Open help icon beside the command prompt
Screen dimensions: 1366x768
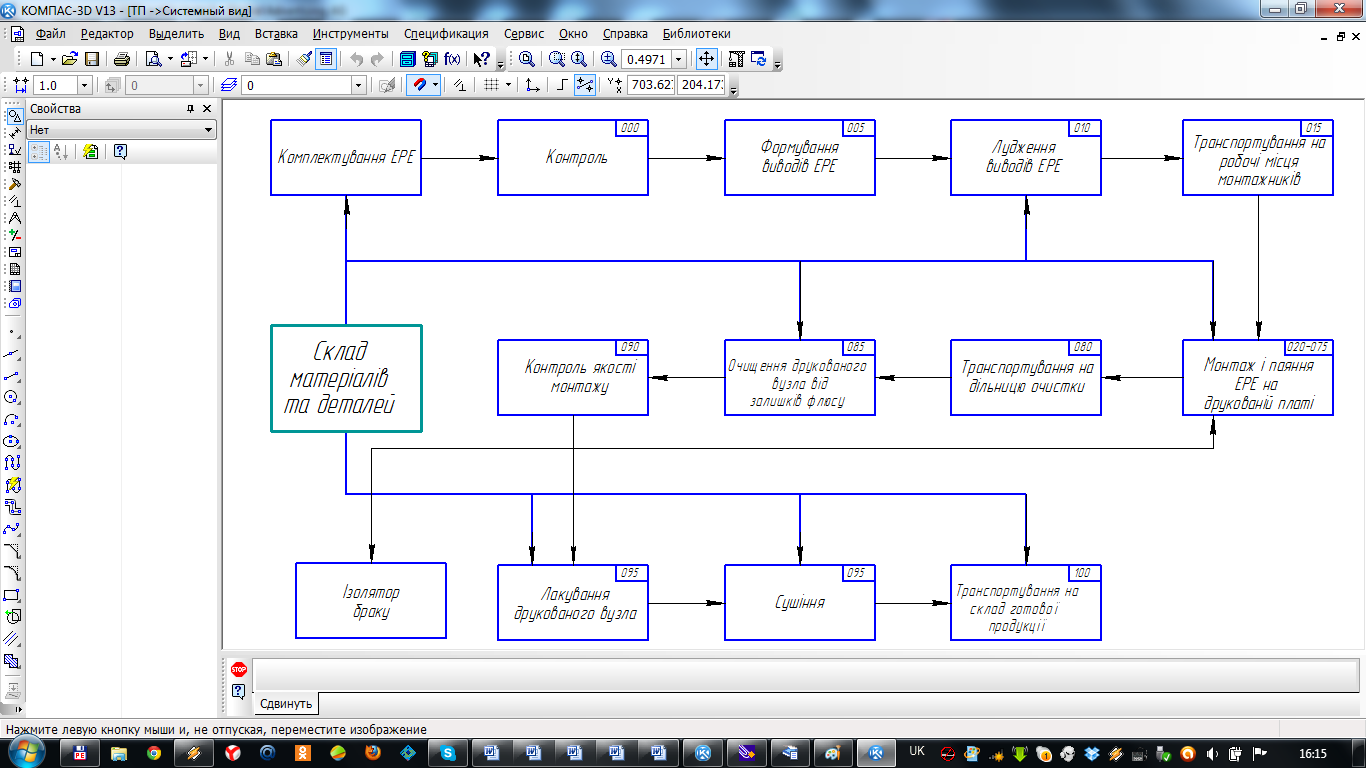239,691
